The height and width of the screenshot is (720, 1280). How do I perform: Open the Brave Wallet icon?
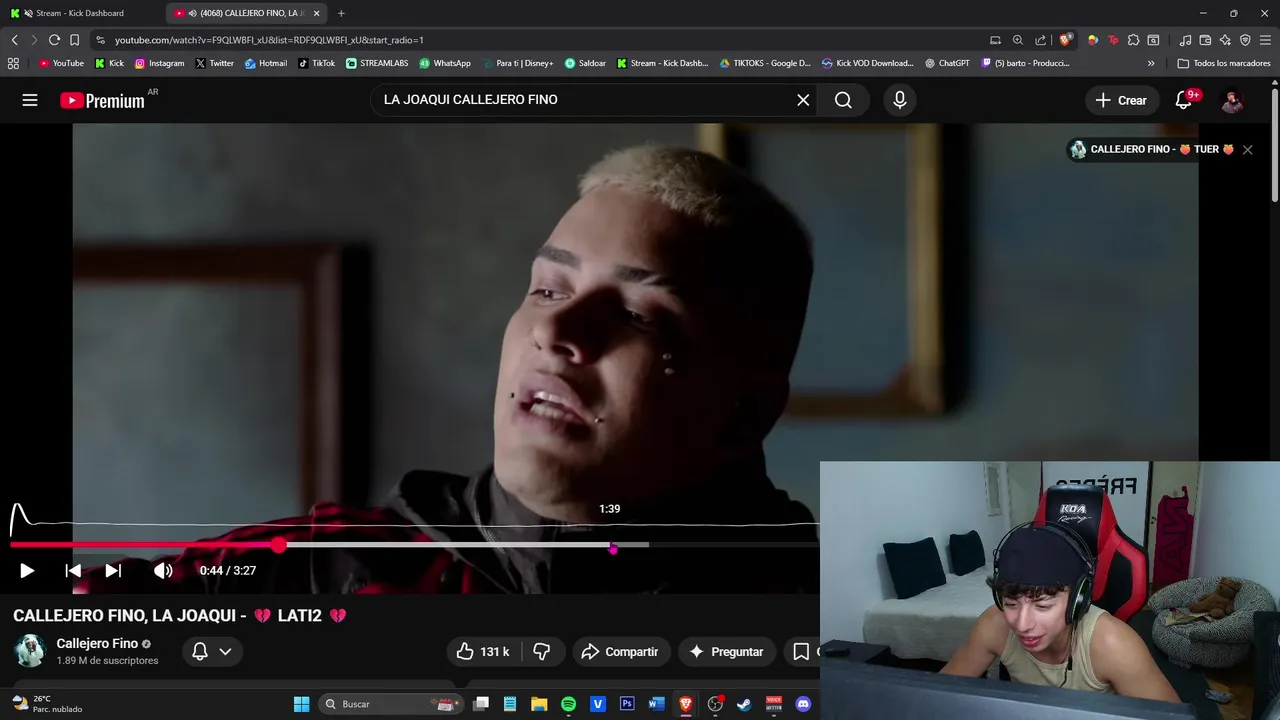click(x=1206, y=40)
